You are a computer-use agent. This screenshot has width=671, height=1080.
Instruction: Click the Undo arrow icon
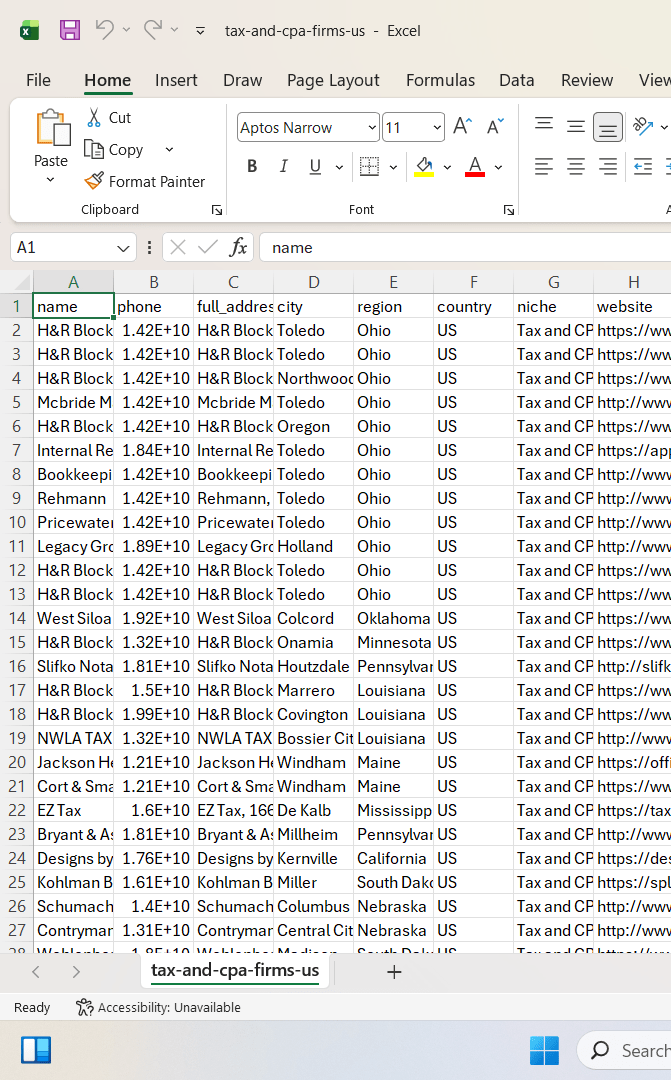(105, 30)
